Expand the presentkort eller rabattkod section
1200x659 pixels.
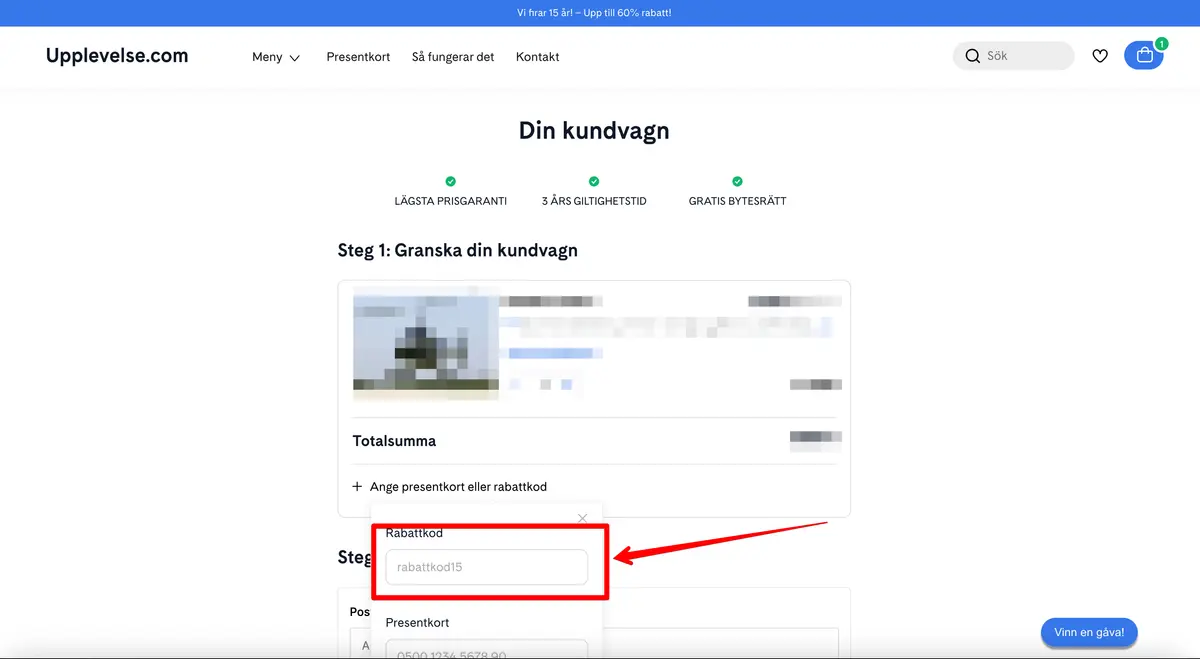(x=457, y=486)
